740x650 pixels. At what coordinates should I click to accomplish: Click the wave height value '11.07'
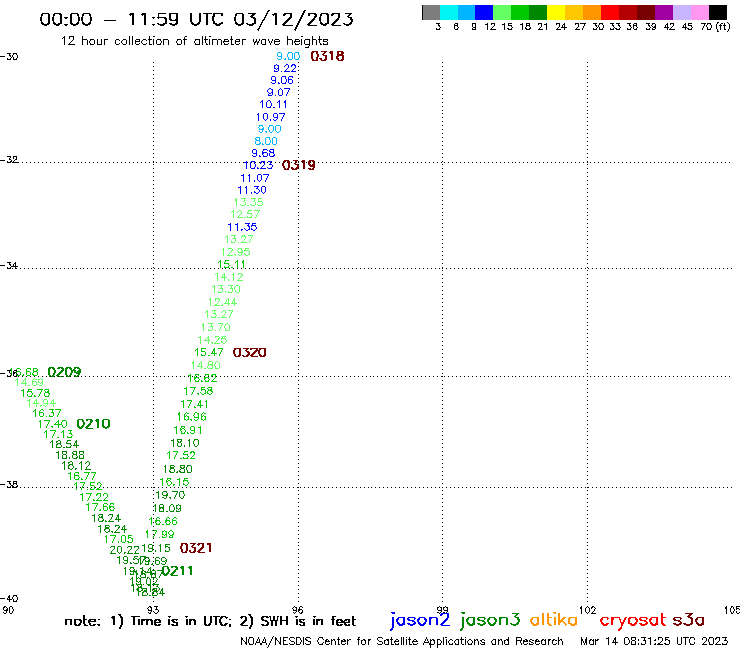click(255, 178)
